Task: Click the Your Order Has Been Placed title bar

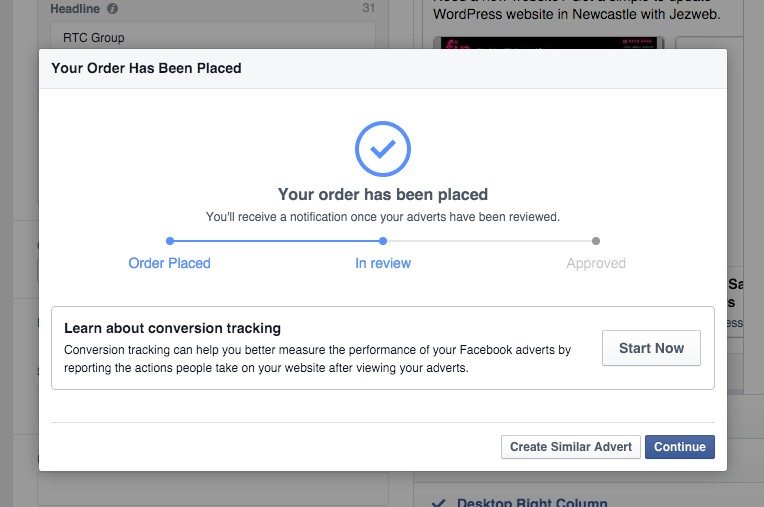Action: click(383, 69)
